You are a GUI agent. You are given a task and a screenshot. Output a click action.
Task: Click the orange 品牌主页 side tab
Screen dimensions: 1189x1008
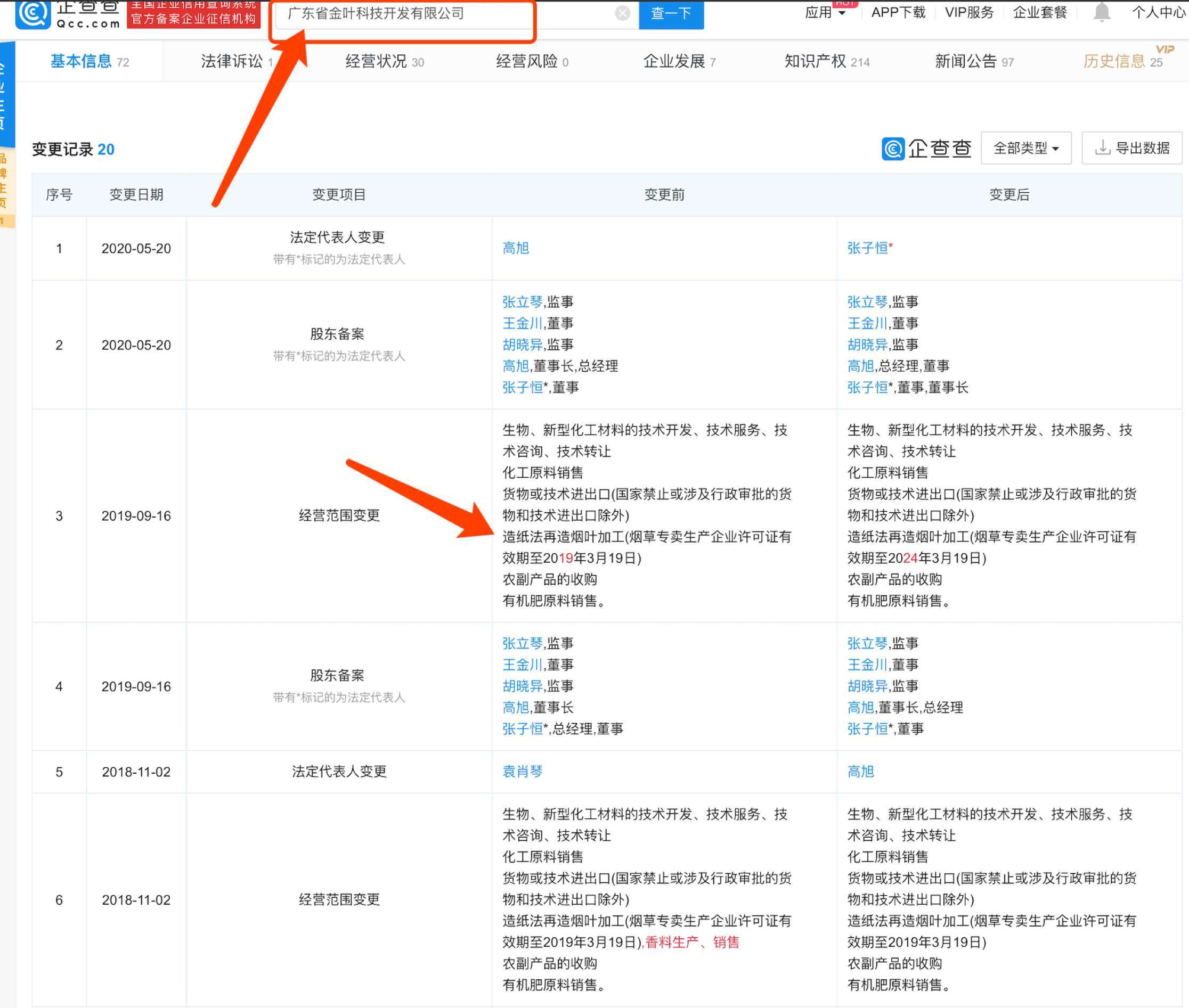[x=7, y=187]
